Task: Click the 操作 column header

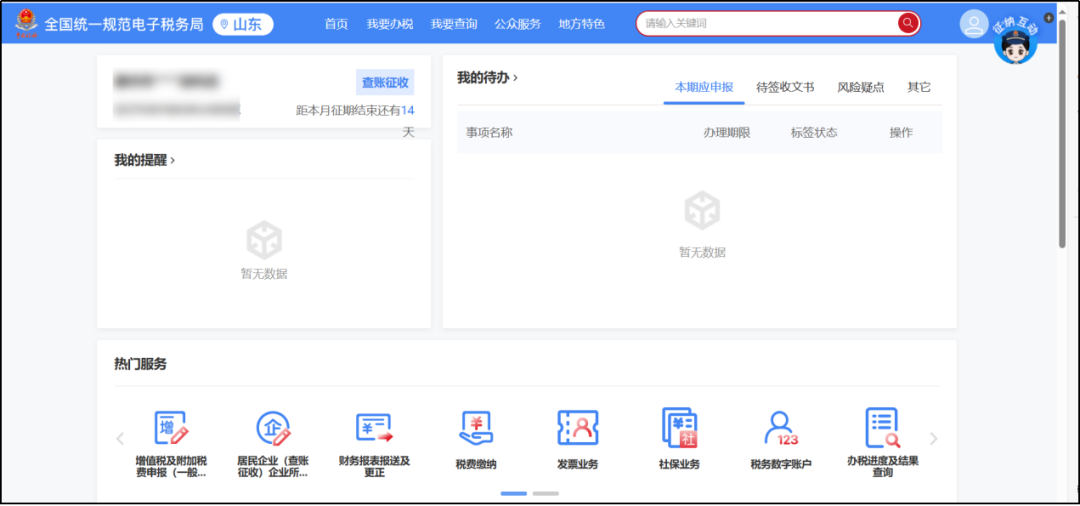Action: click(x=901, y=133)
